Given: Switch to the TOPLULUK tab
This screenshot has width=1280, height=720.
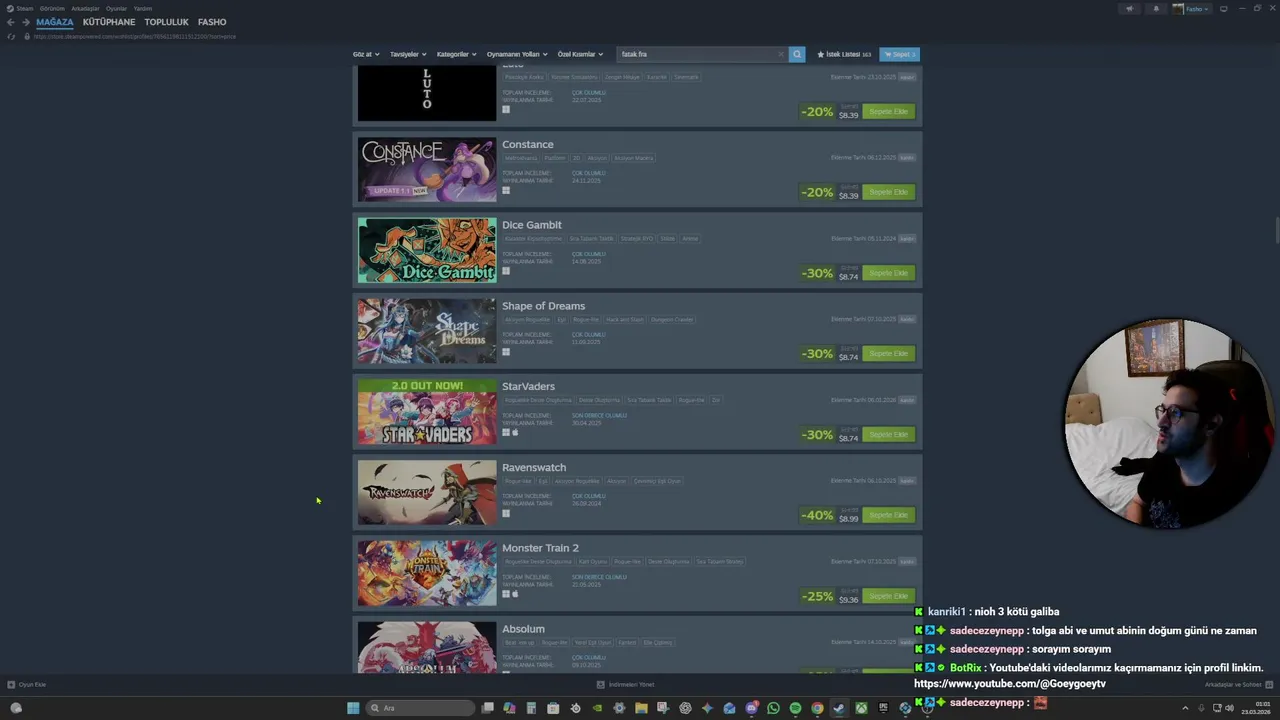Looking at the screenshot, I should click(166, 22).
